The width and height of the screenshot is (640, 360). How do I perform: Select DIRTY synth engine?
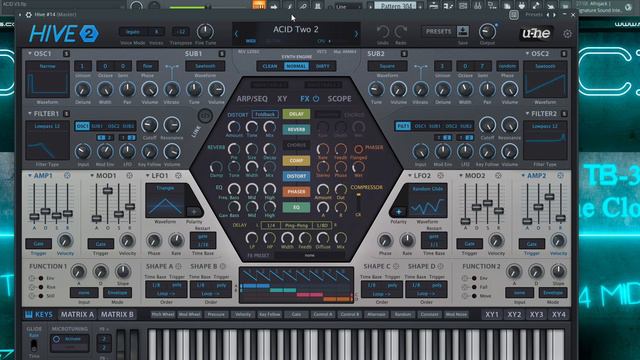pos(323,66)
